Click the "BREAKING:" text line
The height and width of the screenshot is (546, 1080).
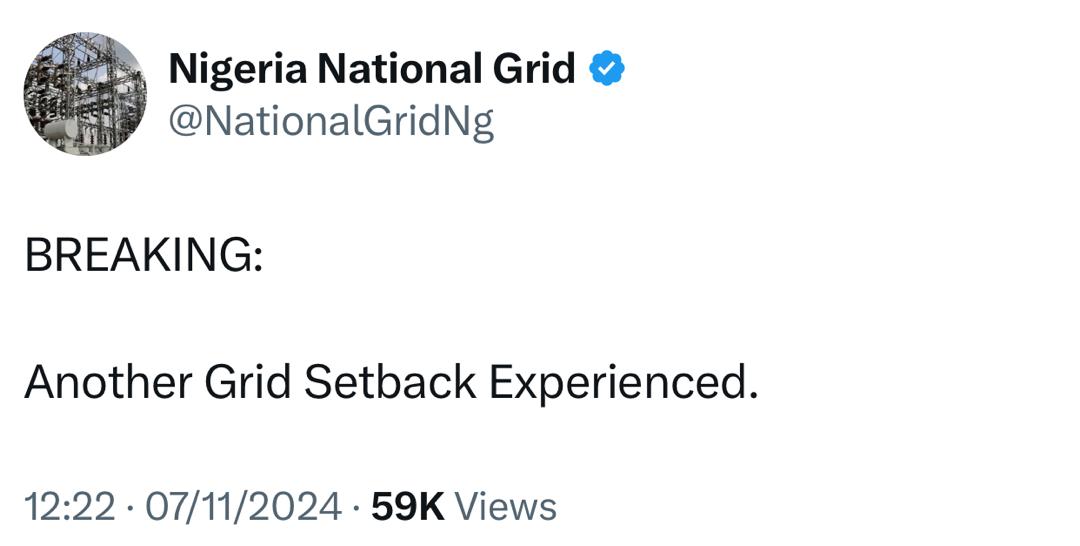click(144, 256)
